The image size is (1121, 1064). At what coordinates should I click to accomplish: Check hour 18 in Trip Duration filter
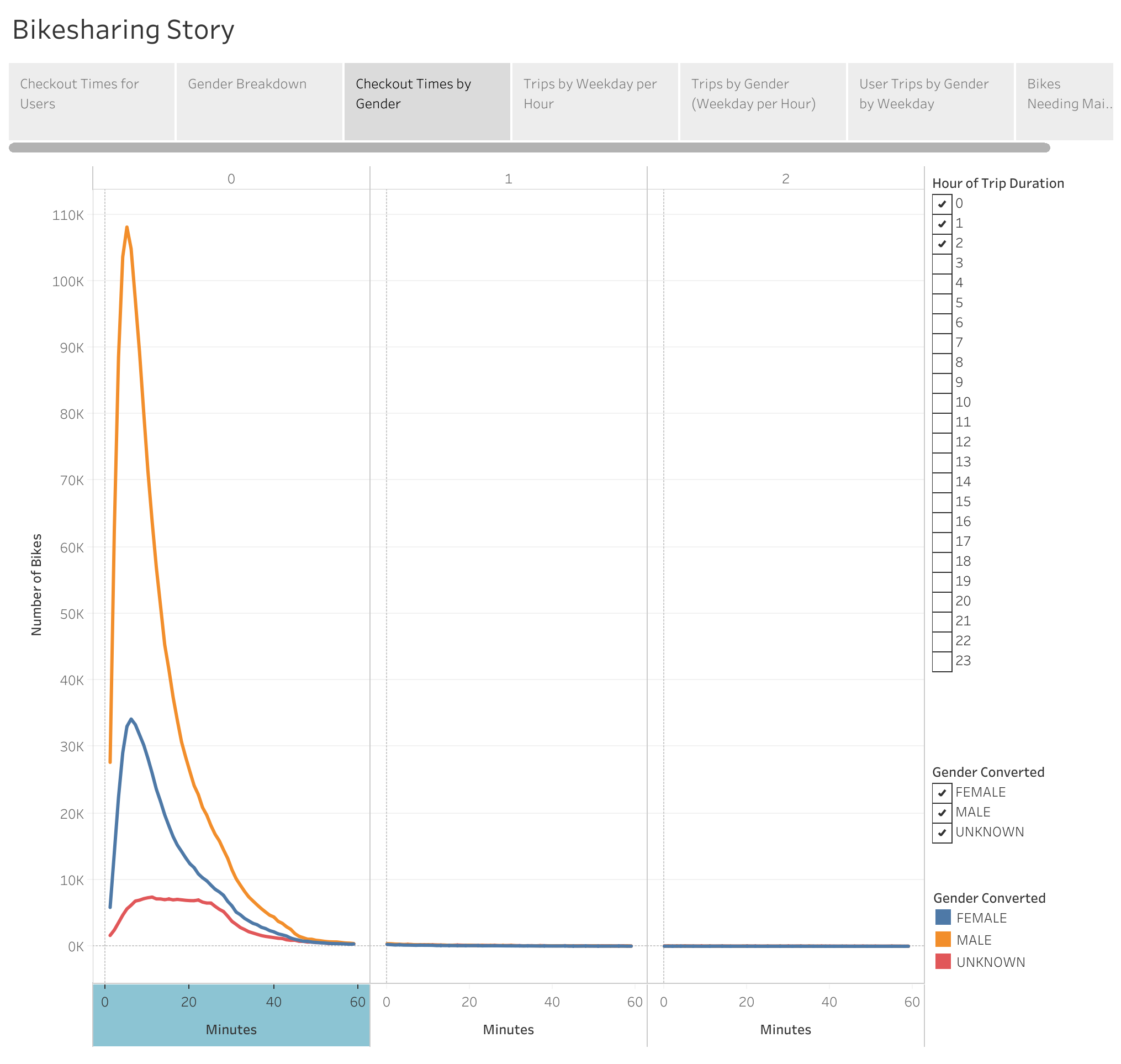click(942, 561)
